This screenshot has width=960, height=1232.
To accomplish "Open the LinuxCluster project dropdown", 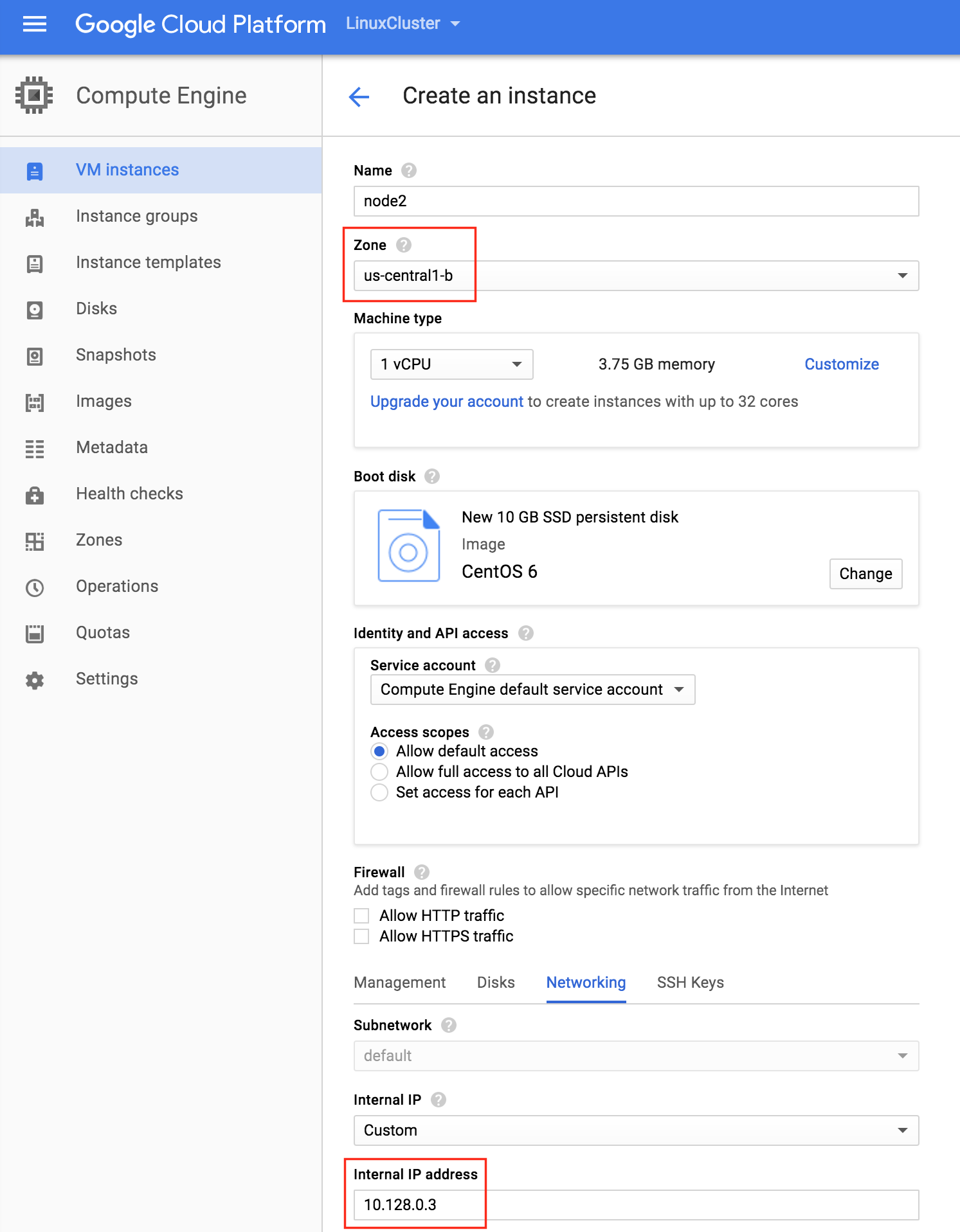I will tap(403, 24).
